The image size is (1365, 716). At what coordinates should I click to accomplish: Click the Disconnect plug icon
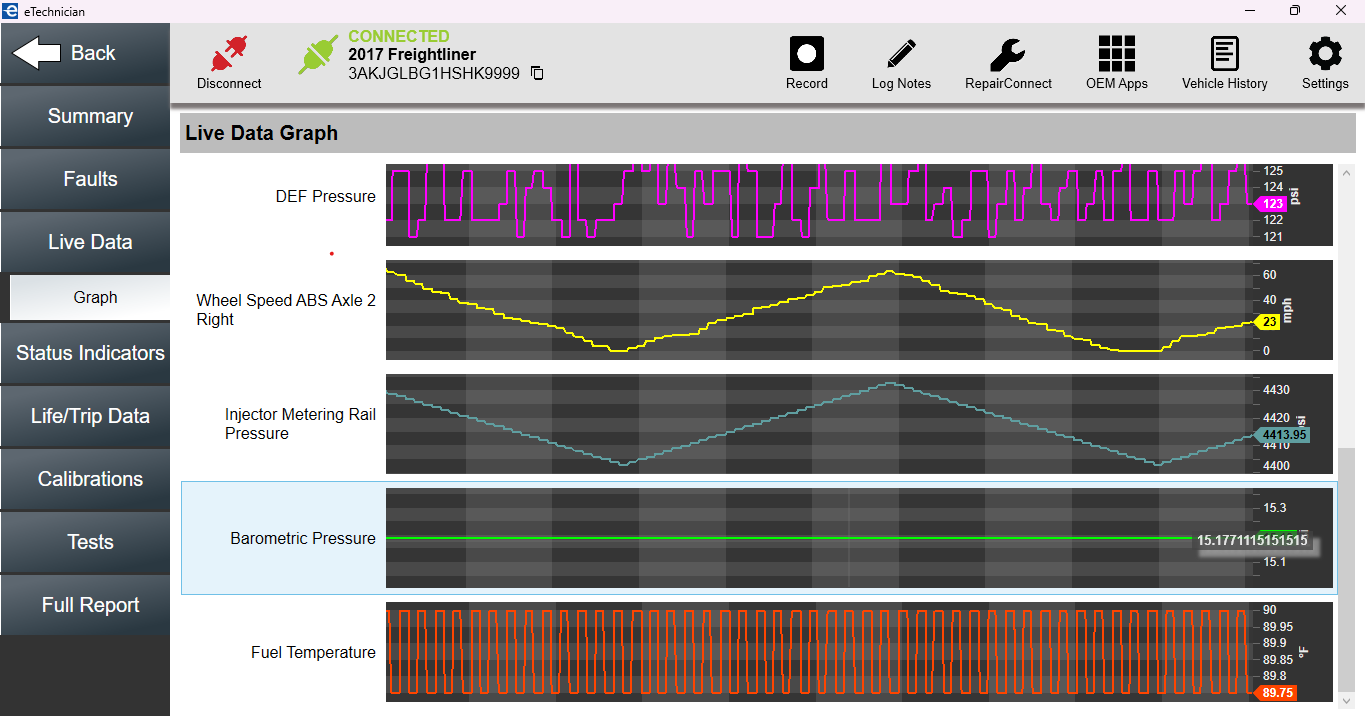pos(229,54)
